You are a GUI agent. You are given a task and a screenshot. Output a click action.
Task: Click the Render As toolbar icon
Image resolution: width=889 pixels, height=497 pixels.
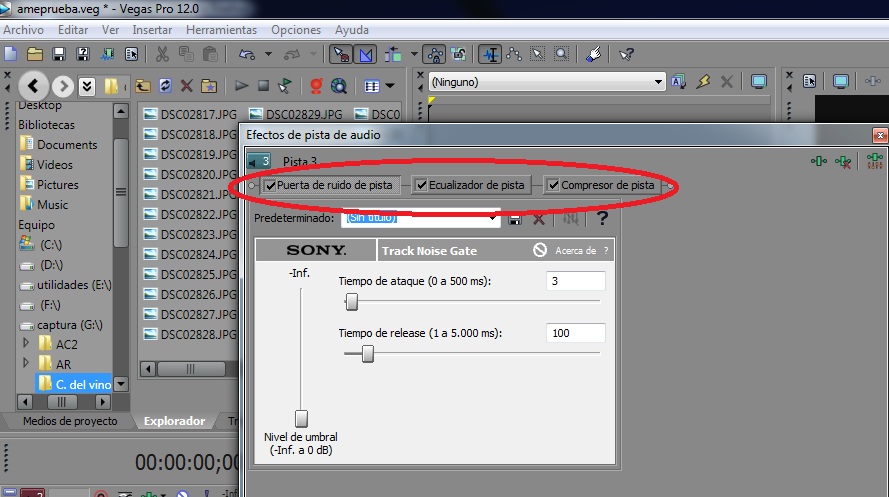tap(107, 54)
